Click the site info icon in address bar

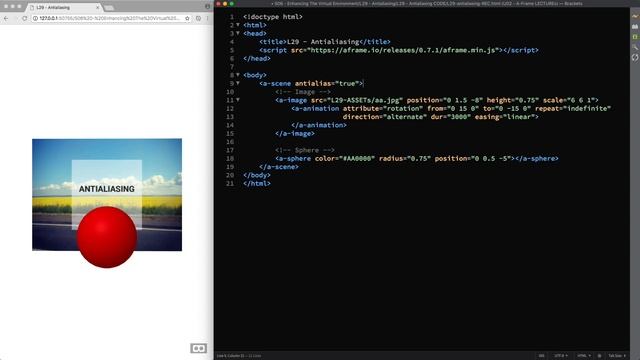pyautogui.click(x=36, y=18)
